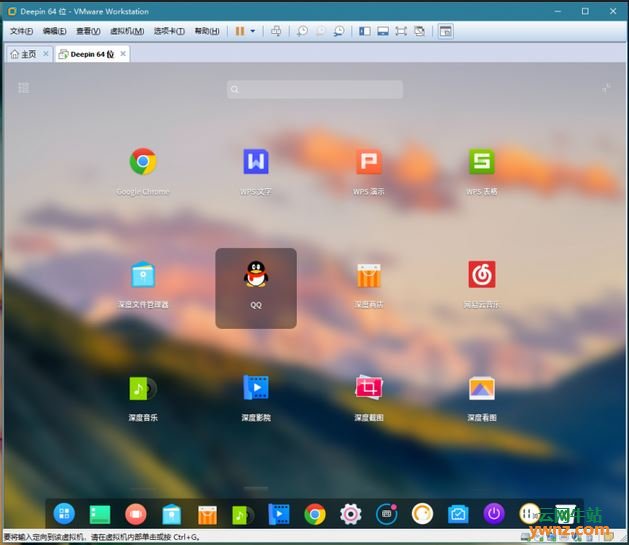Click the blue system monitor dock icon

tap(458, 514)
